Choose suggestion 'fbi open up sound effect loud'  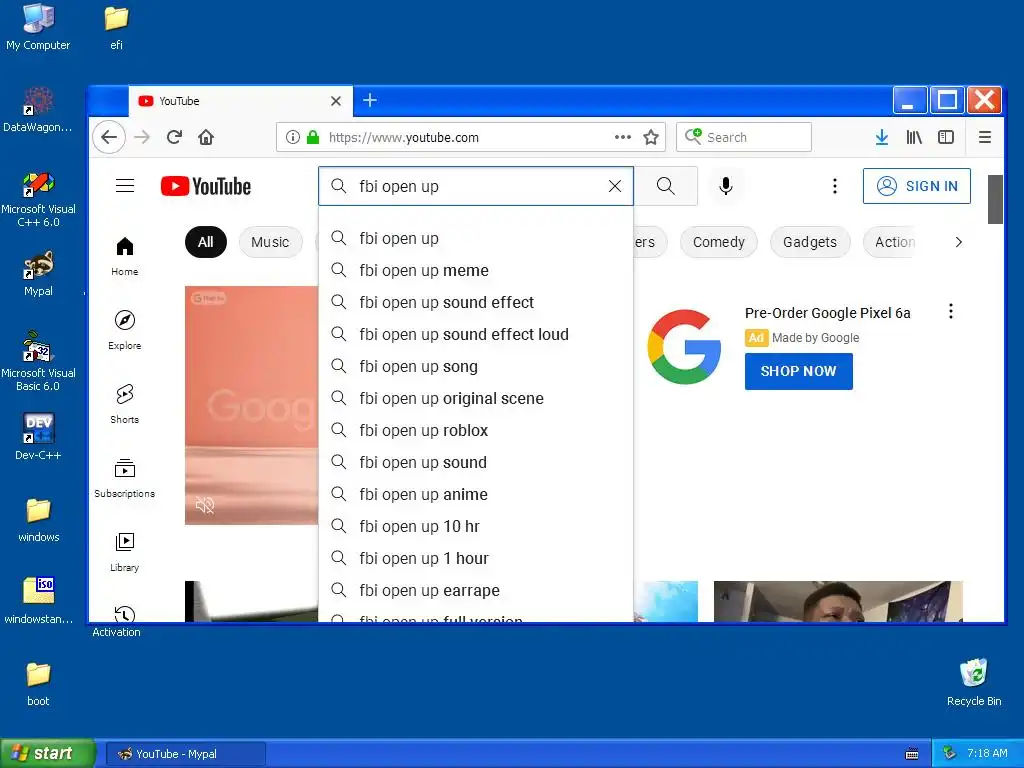click(x=476, y=334)
